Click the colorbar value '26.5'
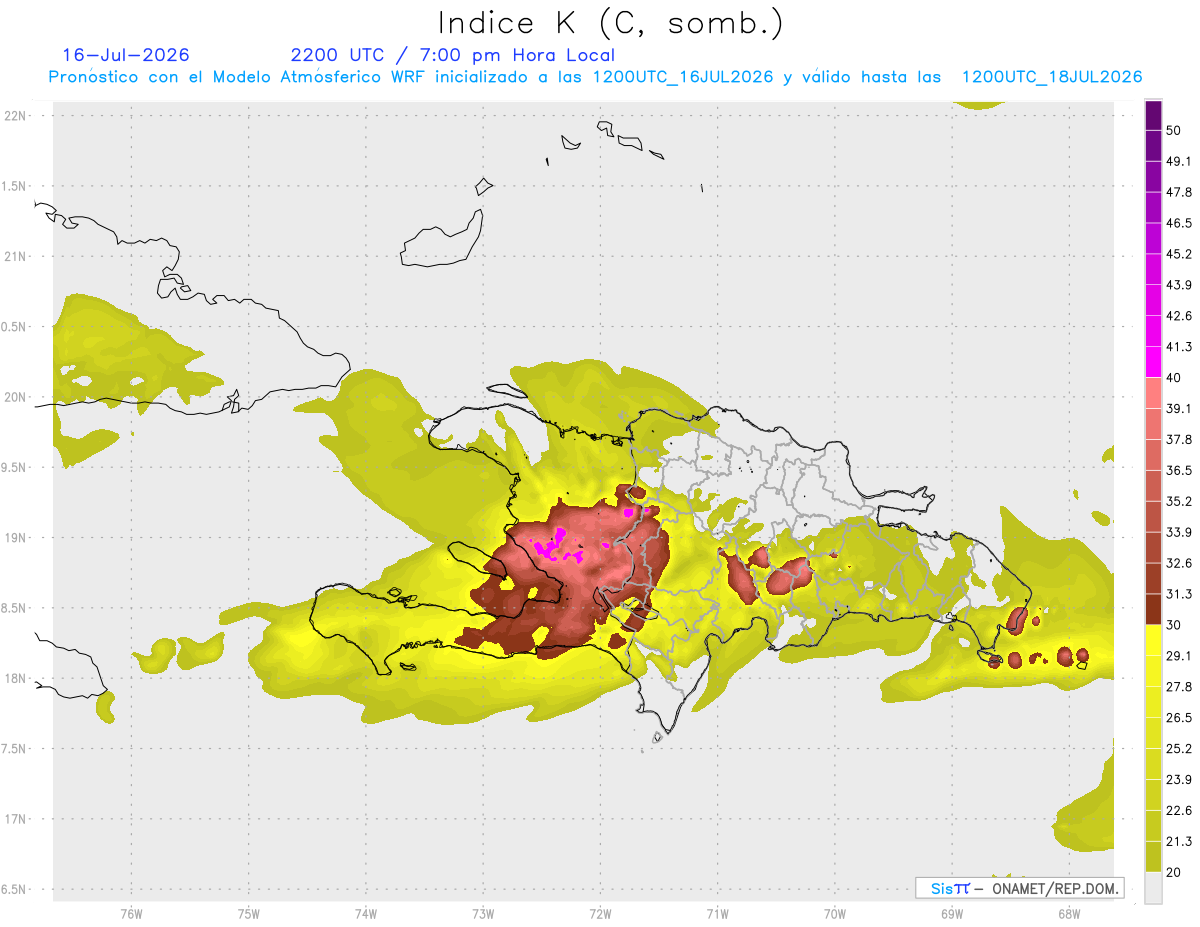Image resolution: width=1200 pixels, height=927 pixels. point(1179,718)
